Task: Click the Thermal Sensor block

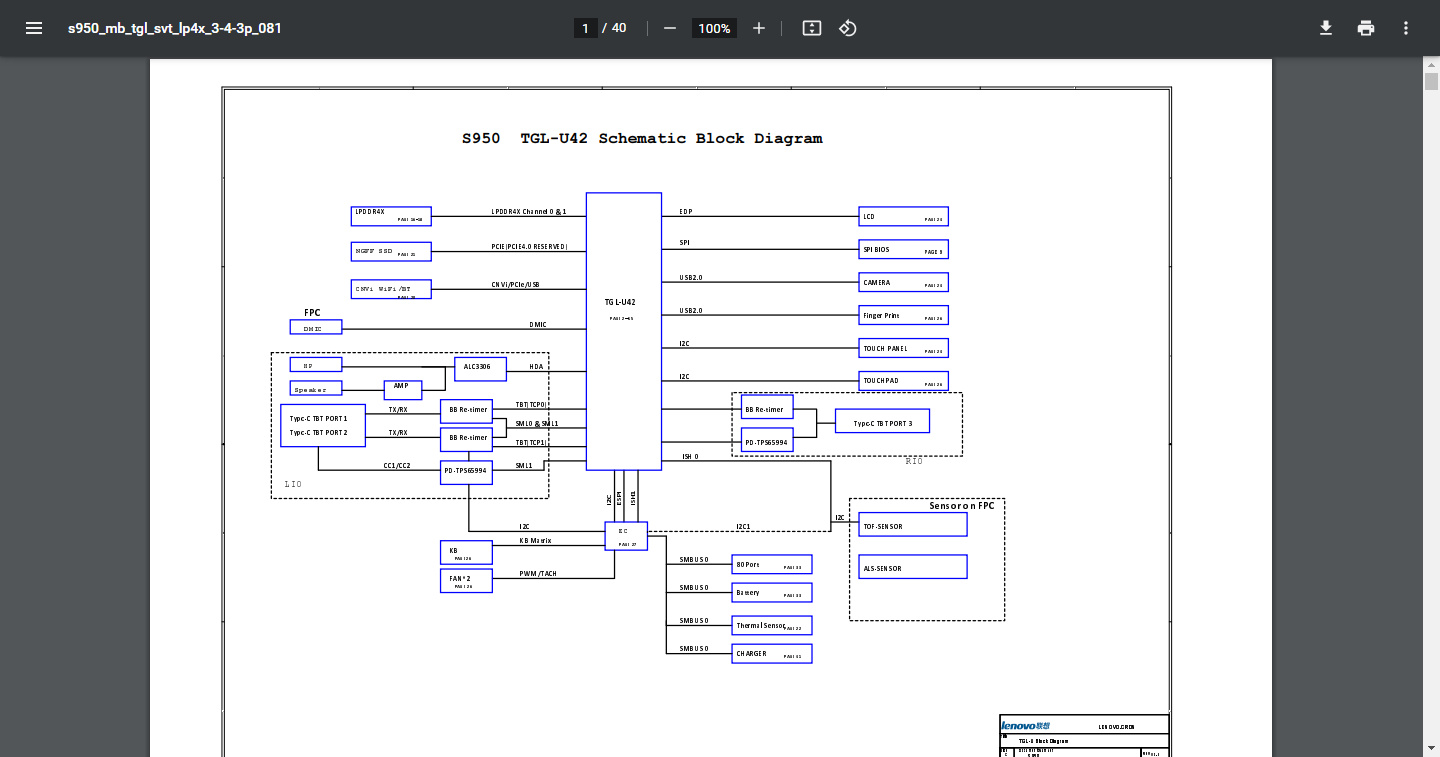Action: (x=772, y=625)
